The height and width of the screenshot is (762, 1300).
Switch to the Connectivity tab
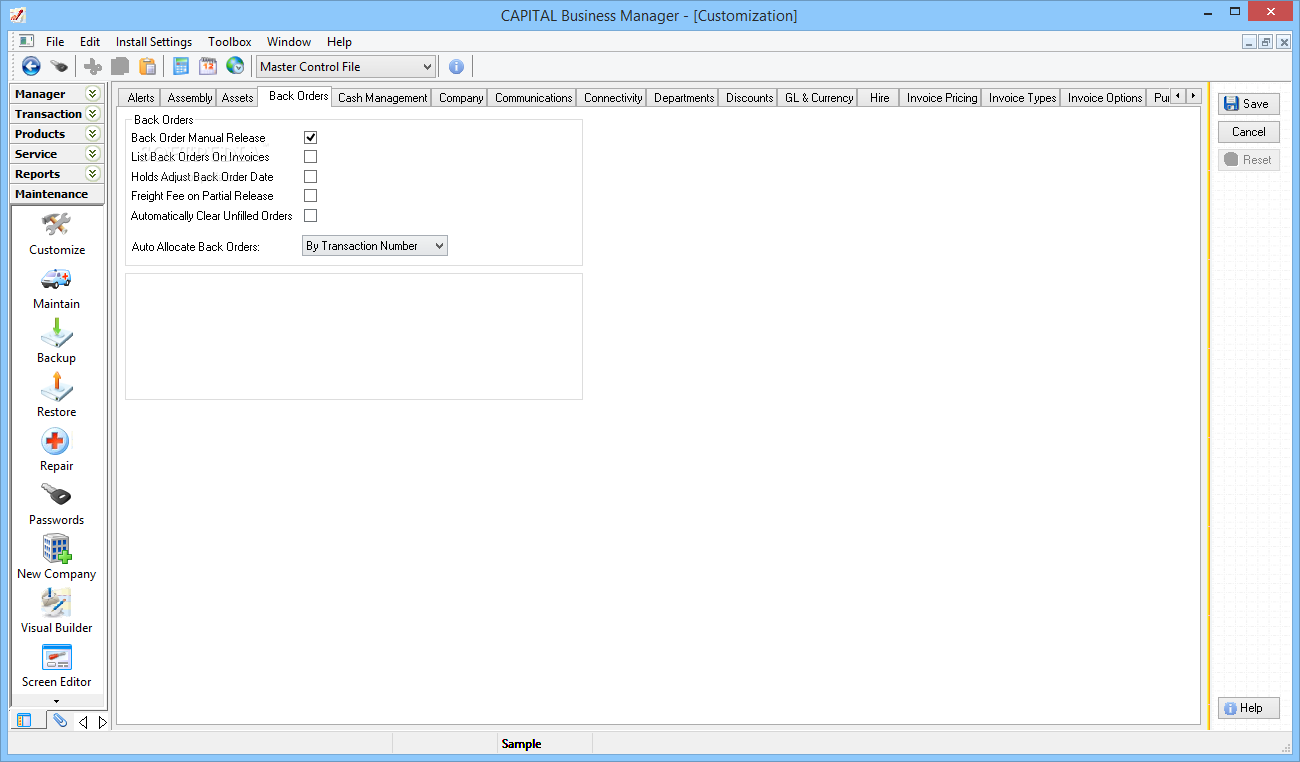click(x=613, y=98)
